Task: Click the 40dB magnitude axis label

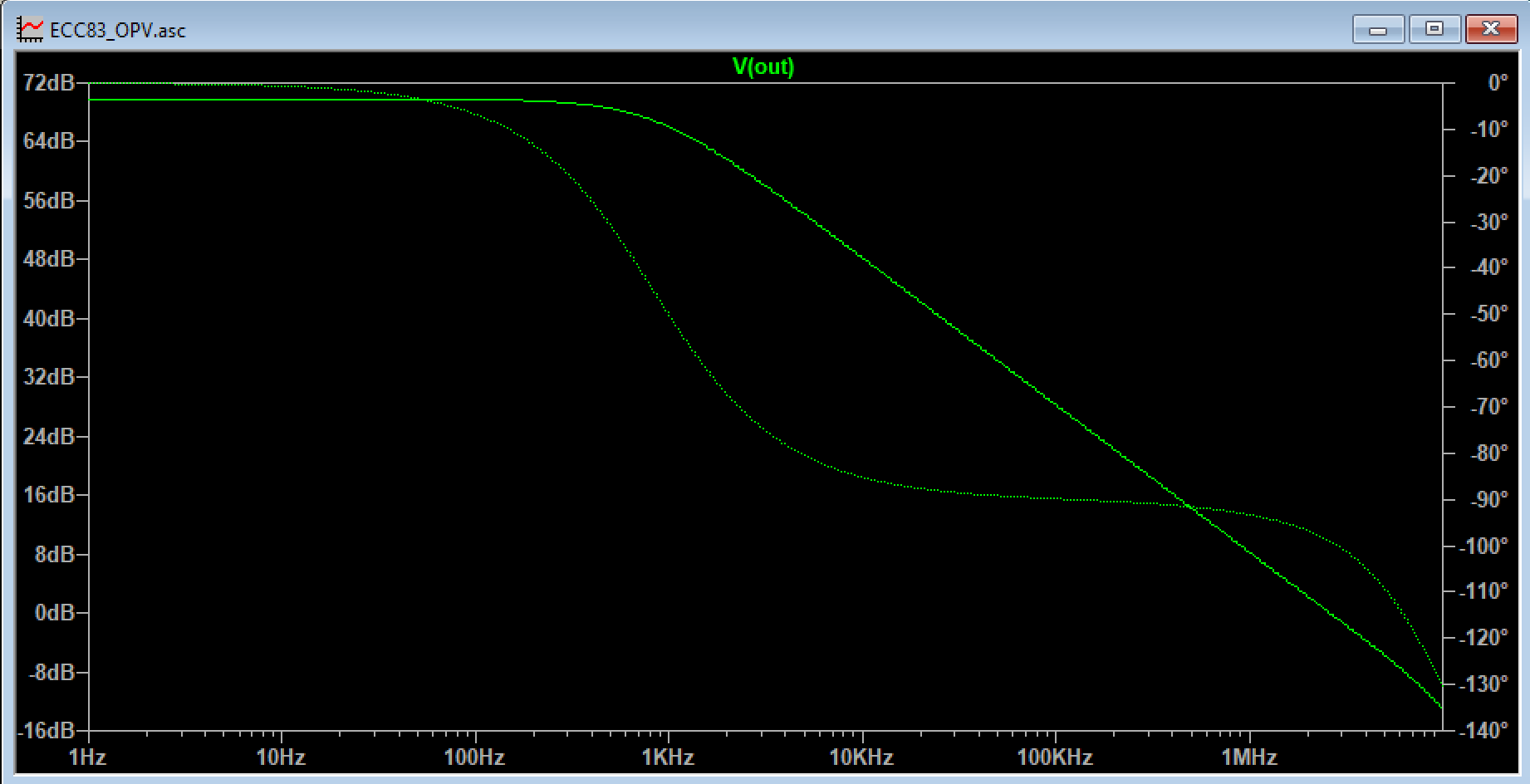Action: tap(49, 319)
